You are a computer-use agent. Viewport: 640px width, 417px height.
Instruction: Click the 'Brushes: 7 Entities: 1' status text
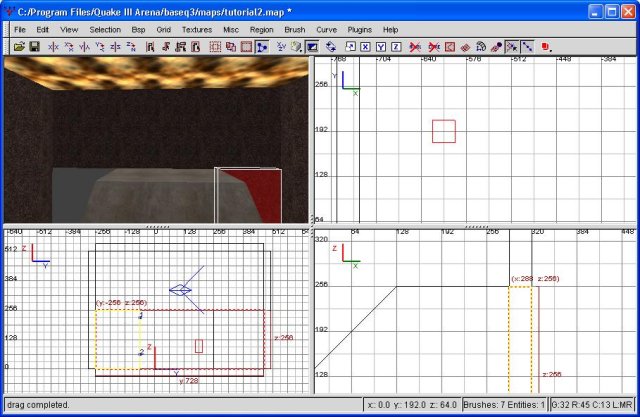pos(504,405)
